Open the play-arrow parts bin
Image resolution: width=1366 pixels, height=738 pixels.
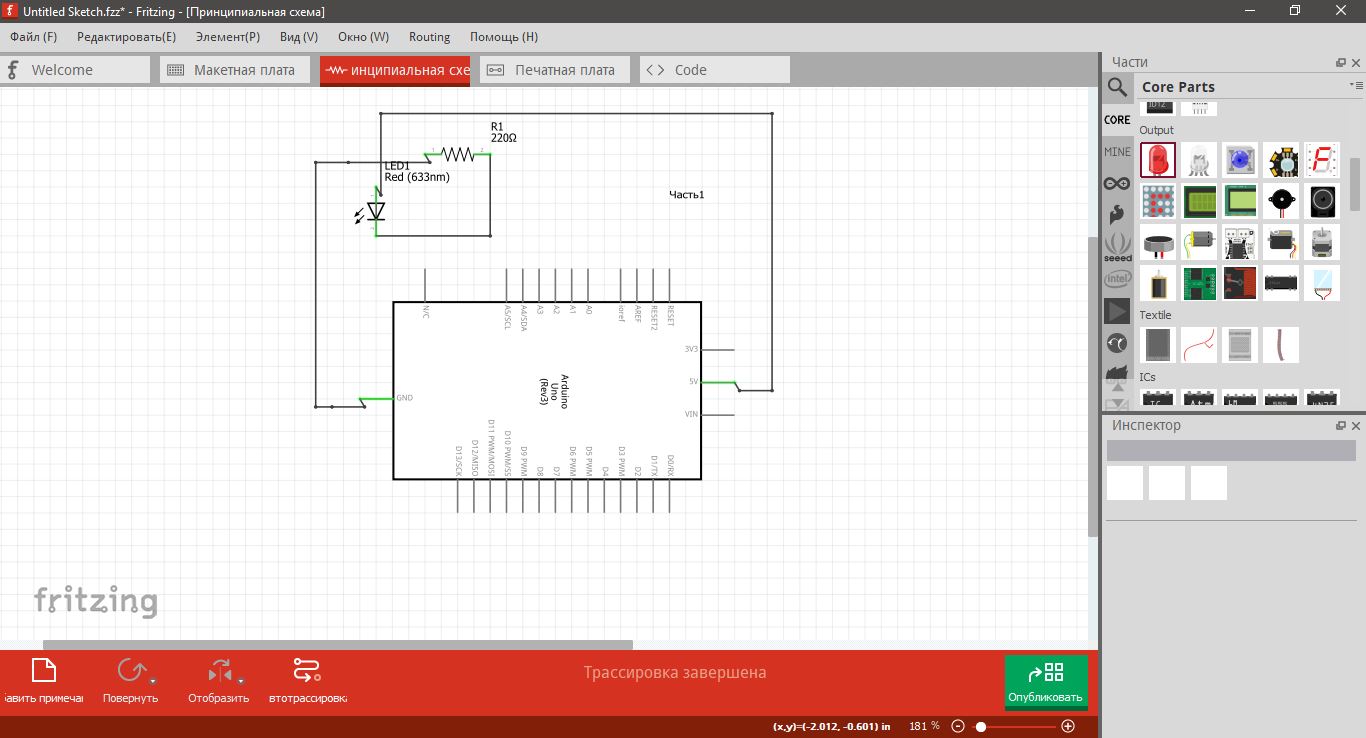(1117, 311)
